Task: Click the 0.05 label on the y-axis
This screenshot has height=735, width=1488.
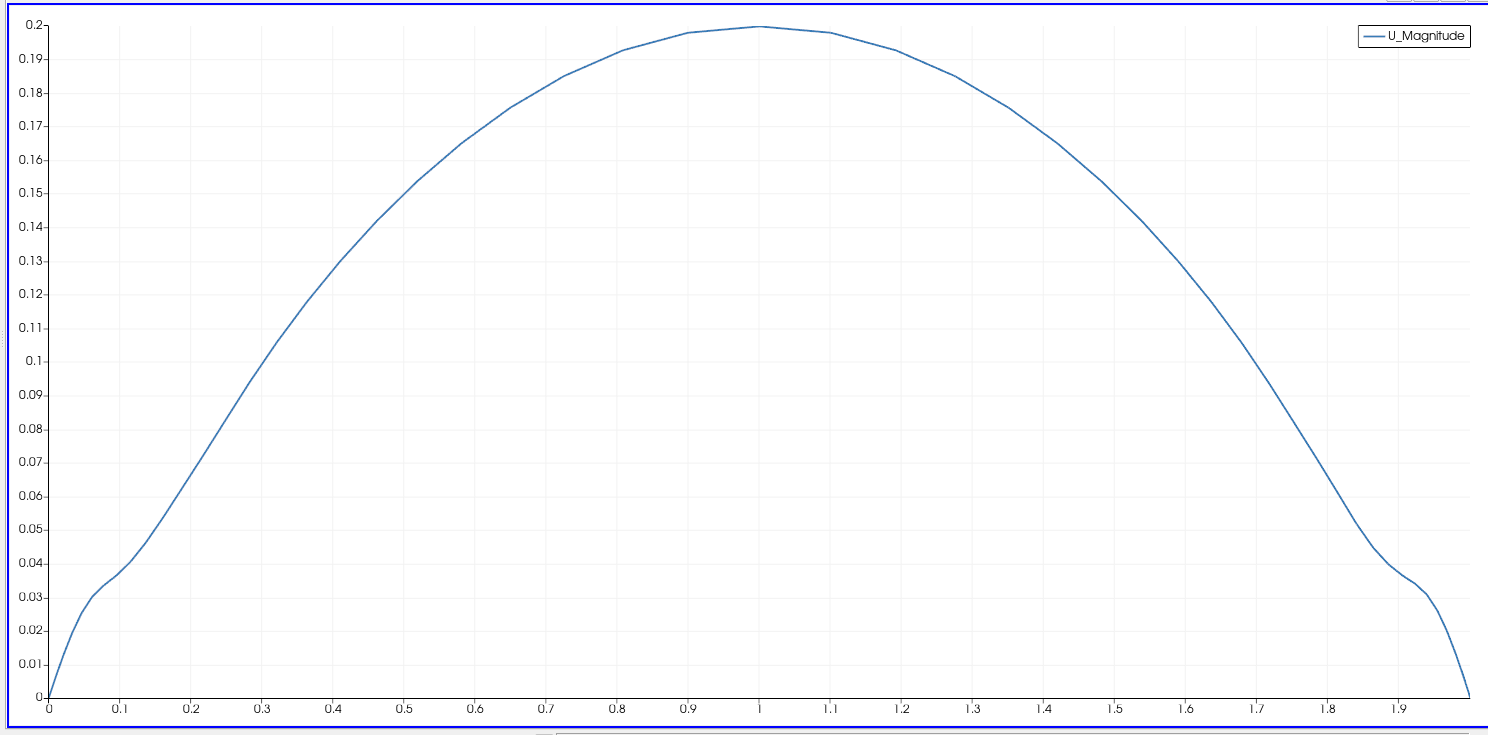Action: (x=31, y=530)
